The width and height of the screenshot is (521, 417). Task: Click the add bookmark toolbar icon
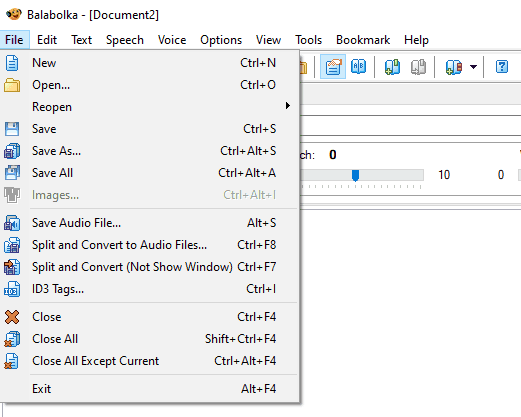pyautogui.click(x=392, y=67)
